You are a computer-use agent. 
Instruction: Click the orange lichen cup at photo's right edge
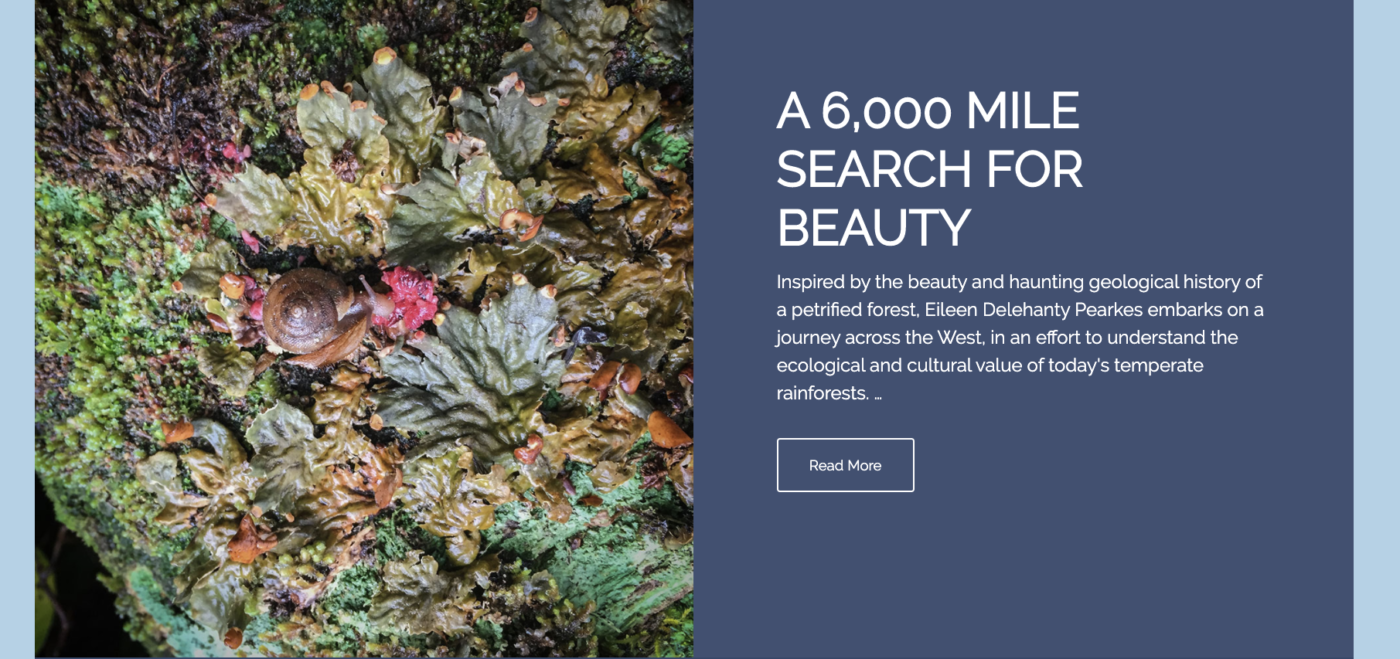coord(667,430)
